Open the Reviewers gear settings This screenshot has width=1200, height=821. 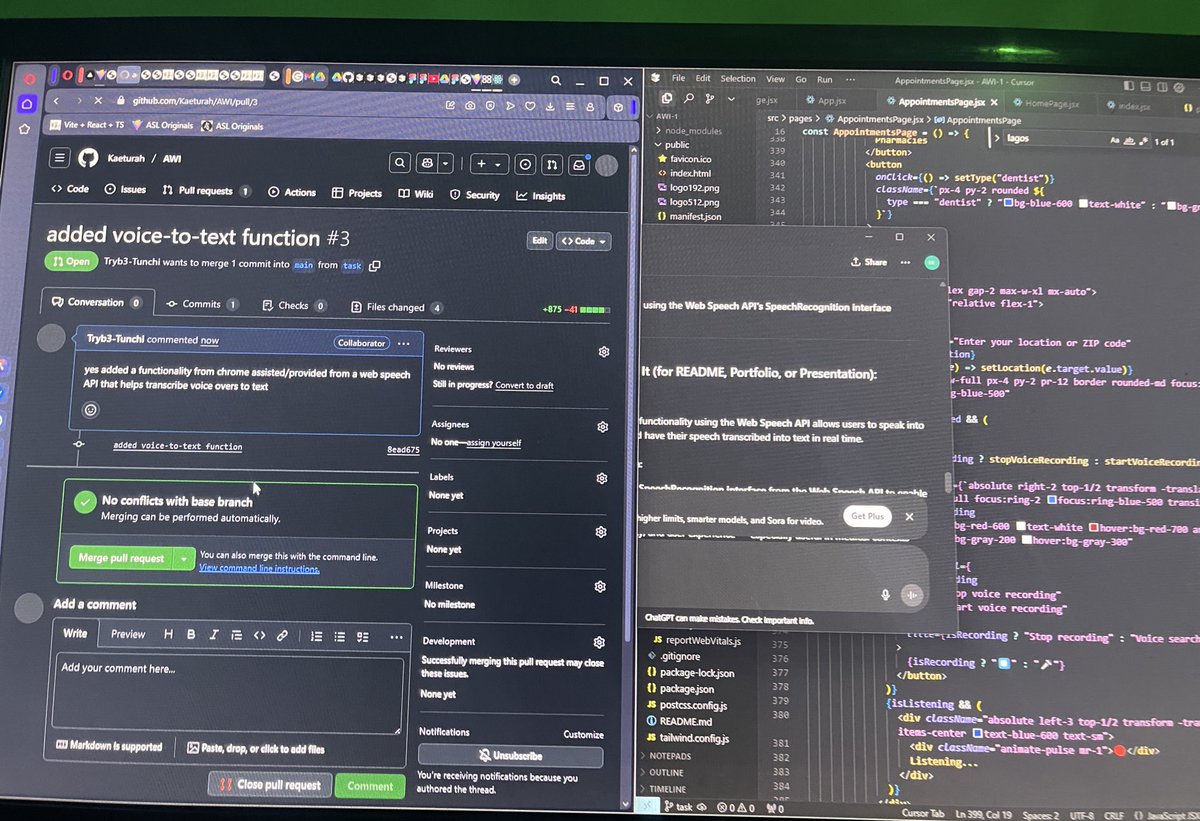604,352
